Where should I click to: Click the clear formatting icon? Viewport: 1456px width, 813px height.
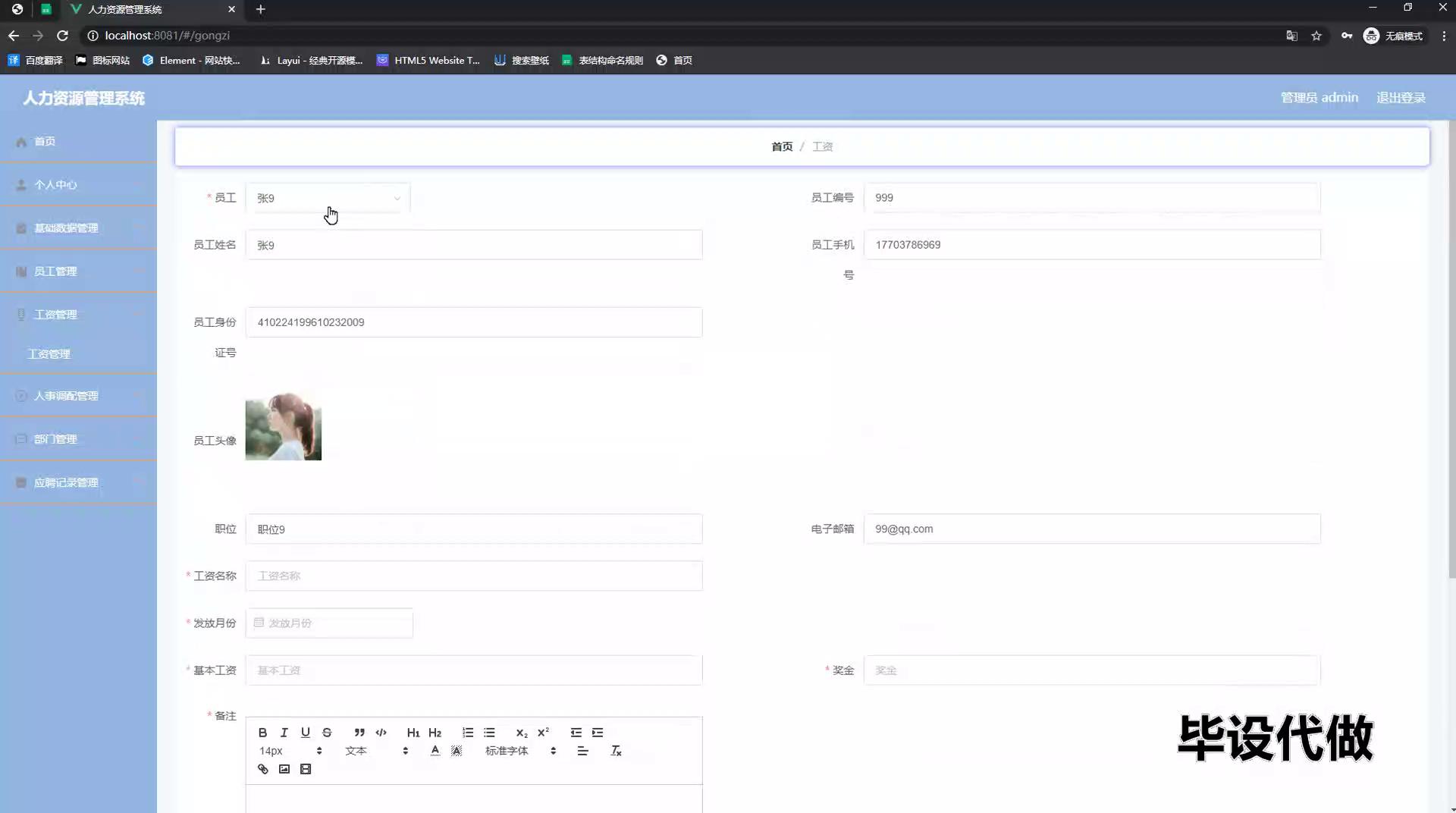tap(616, 751)
